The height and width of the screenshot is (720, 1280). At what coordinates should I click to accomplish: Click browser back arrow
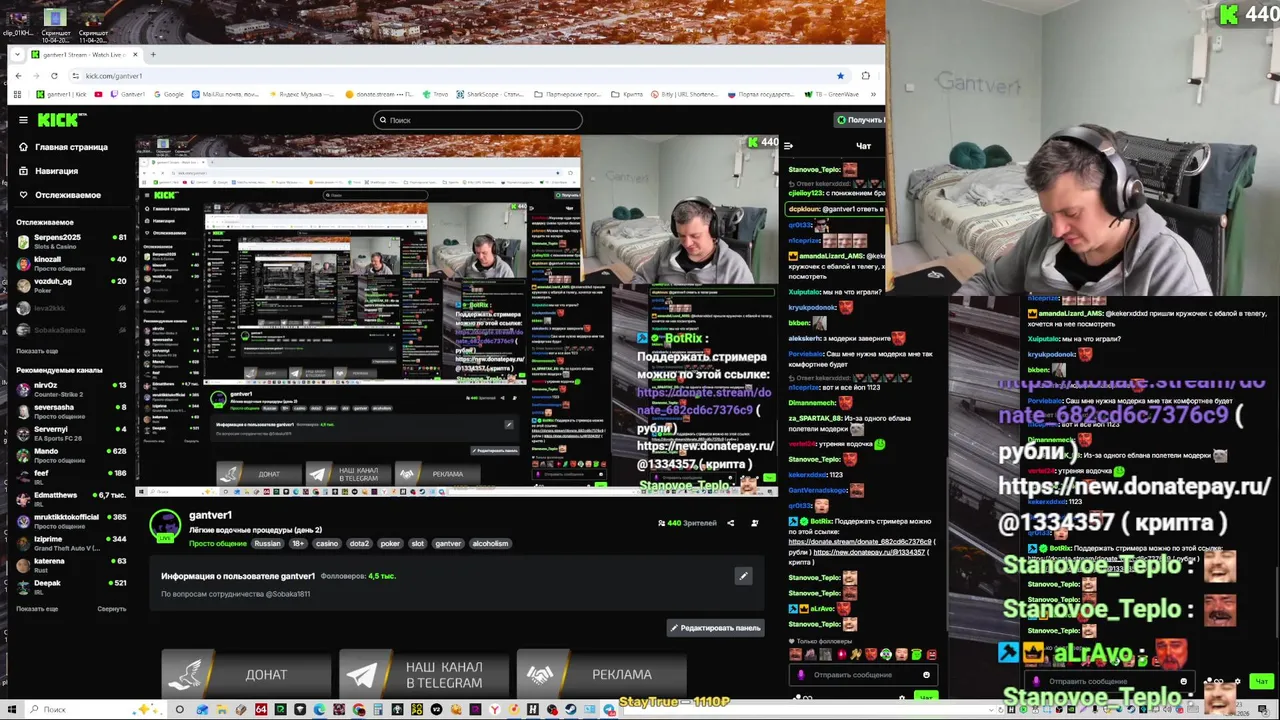point(18,76)
